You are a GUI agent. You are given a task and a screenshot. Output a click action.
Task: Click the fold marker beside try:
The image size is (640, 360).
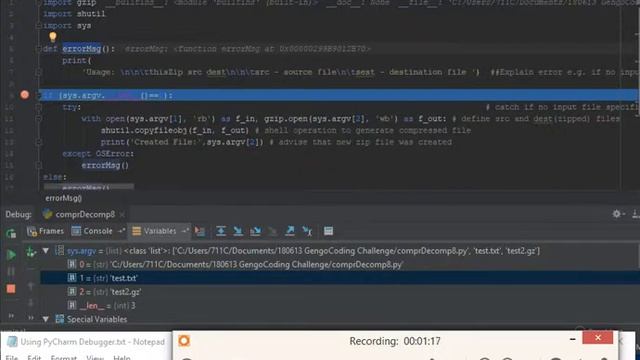click(x=38, y=107)
